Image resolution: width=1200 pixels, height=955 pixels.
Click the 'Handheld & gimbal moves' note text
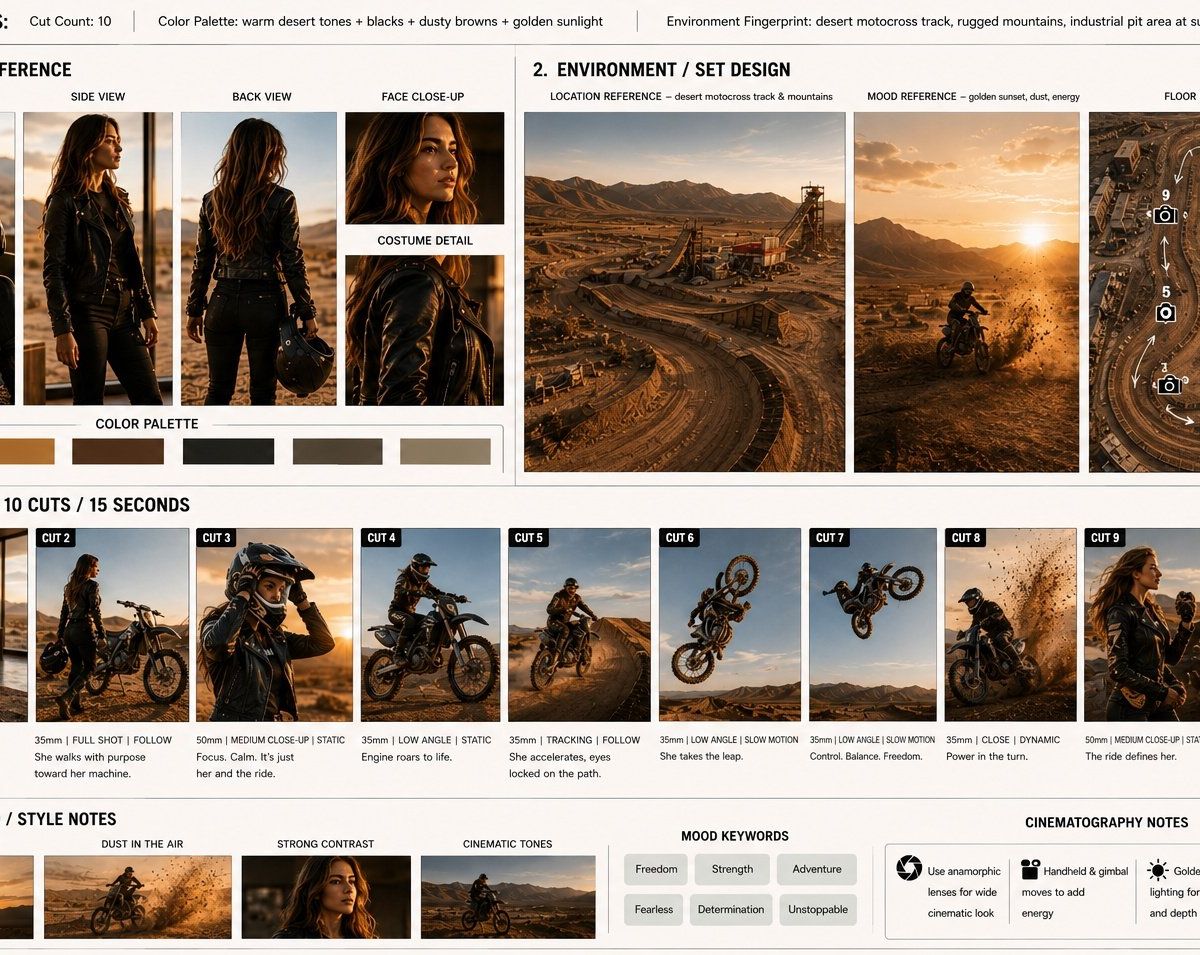coord(1075,892)
